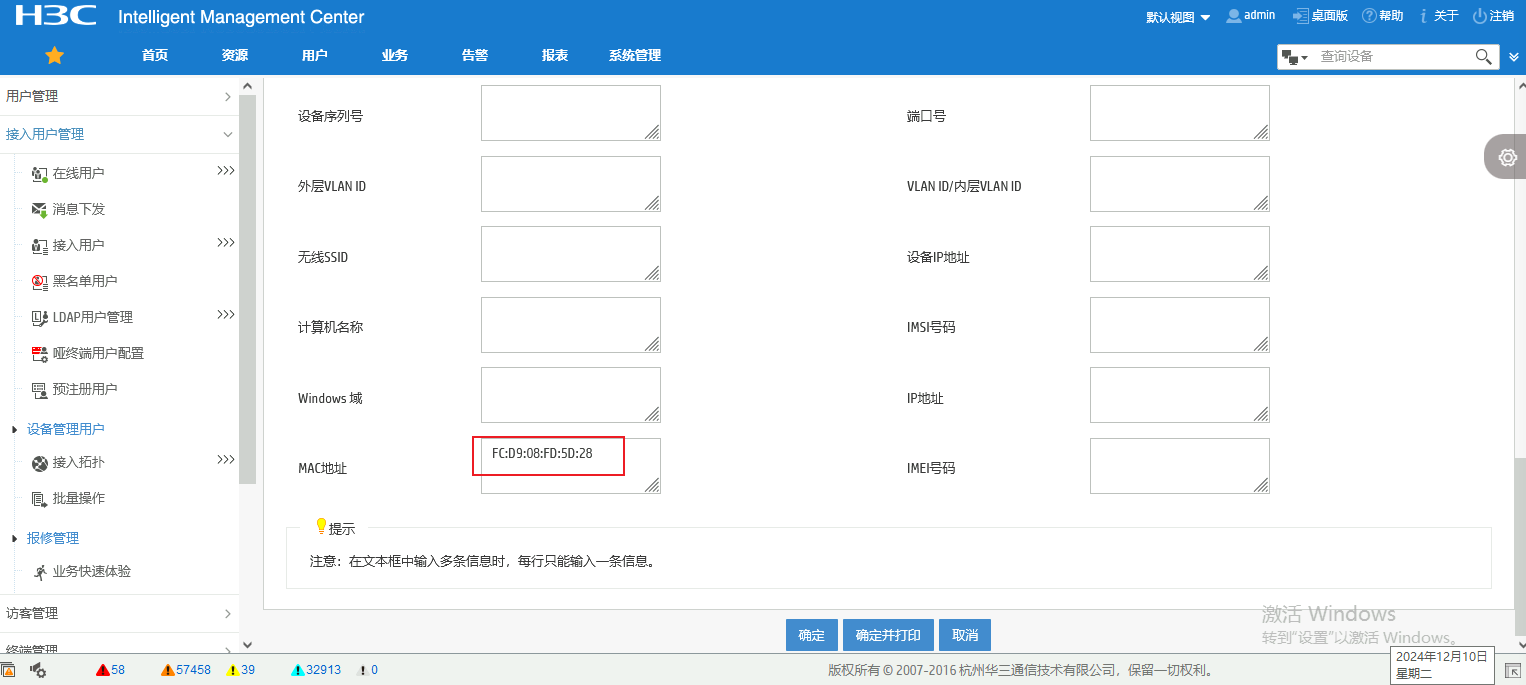The image size is (1526, 685).
Task: Open the 业务 menu
Action: [x=395, y=55]
